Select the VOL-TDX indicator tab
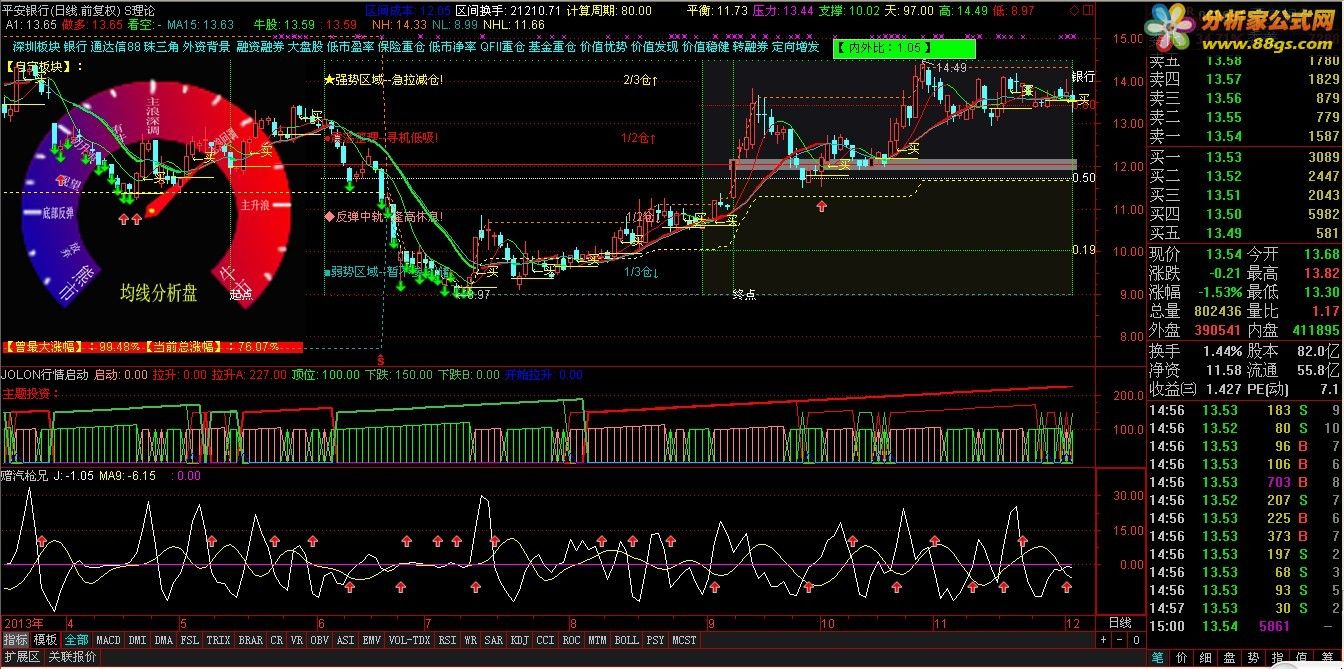This screenshot has height=669, width=1344. click(410, 640)
